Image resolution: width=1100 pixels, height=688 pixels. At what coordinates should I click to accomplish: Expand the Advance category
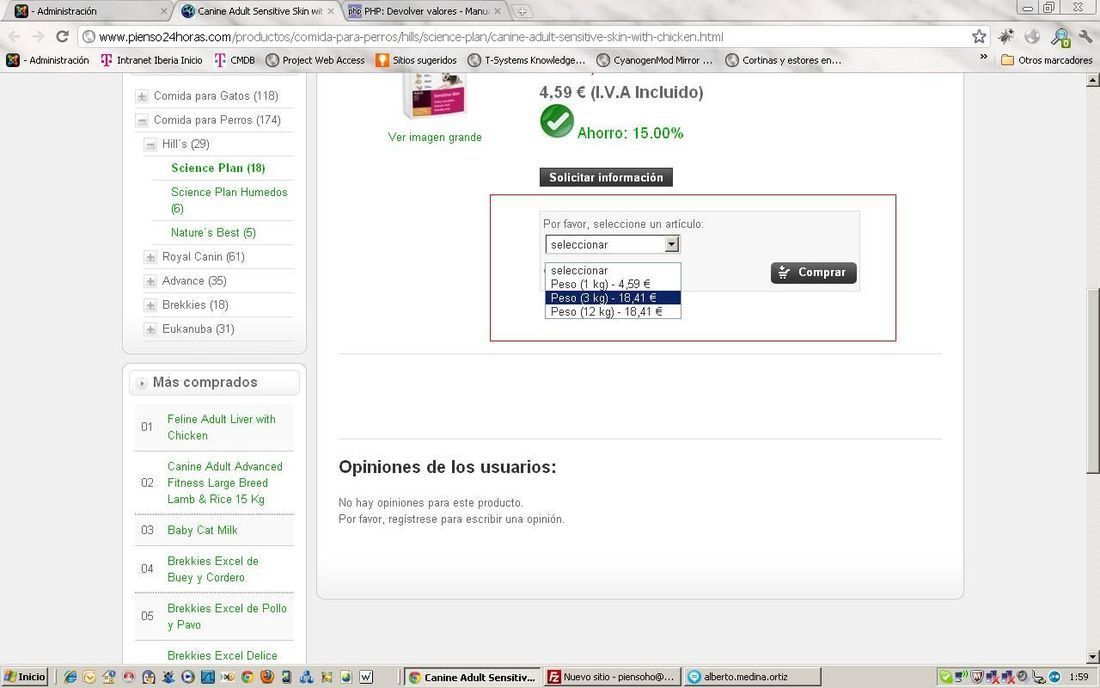[150, 281]
